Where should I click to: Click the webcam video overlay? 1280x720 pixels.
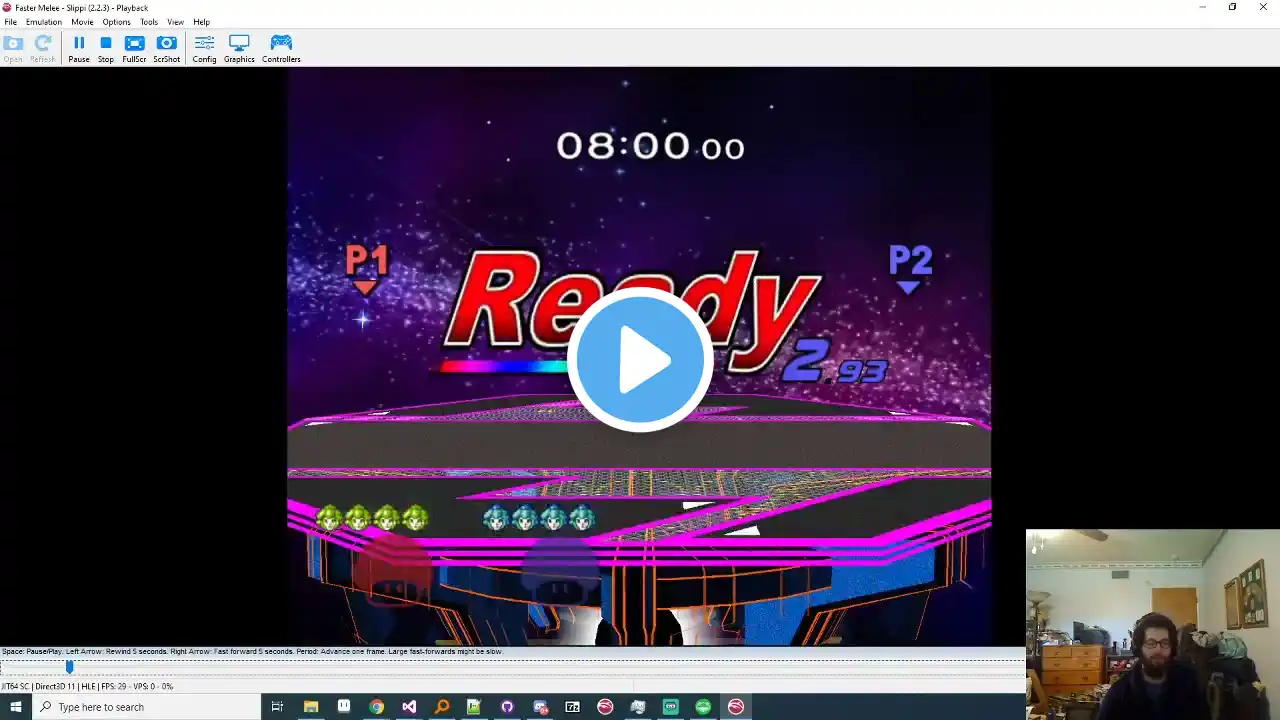(1153, 625)
